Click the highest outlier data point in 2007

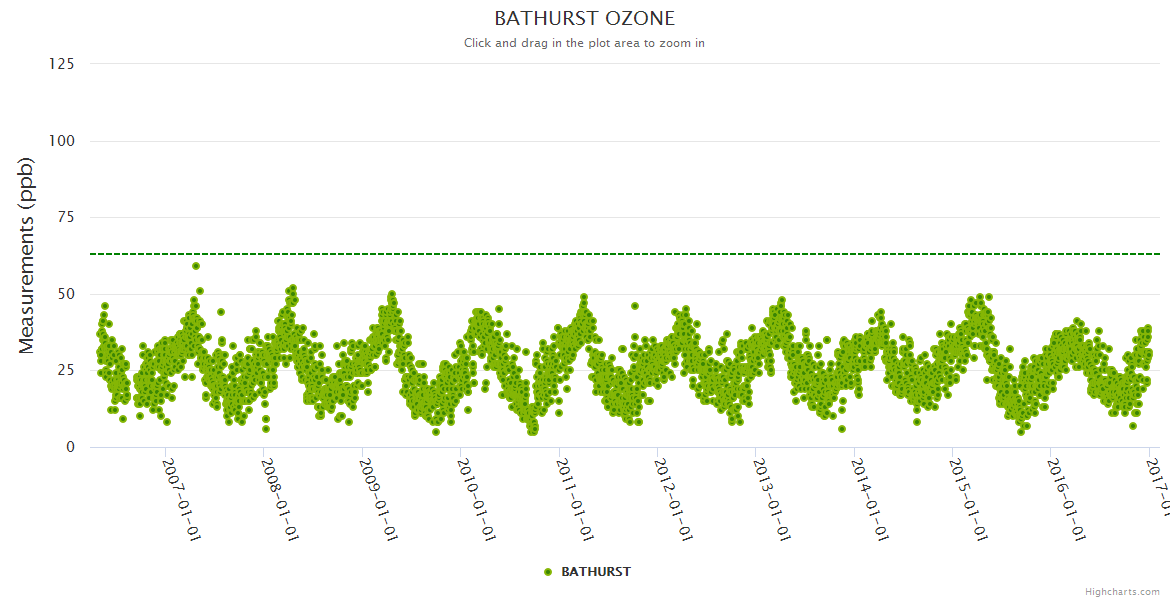tap(196, 266)
